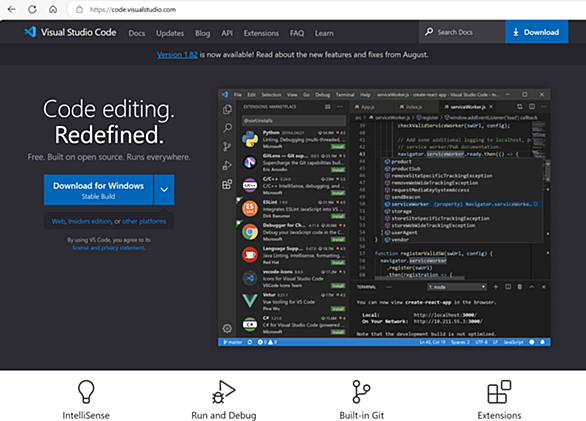Click the settings gear in the screenshot activity bar
The image size is (586, 421).
point(227,329)
